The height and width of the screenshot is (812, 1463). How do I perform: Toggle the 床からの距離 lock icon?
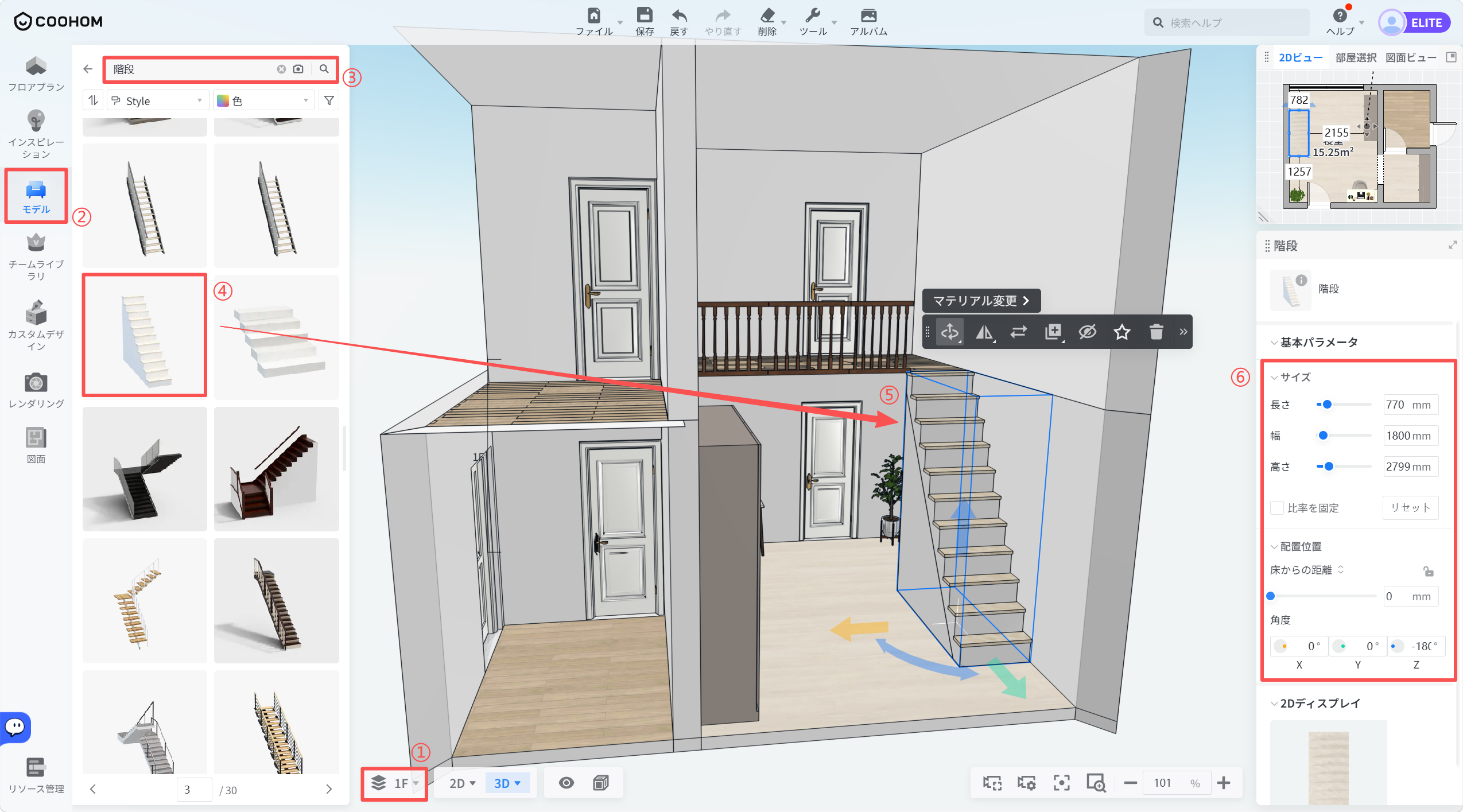1429,571
